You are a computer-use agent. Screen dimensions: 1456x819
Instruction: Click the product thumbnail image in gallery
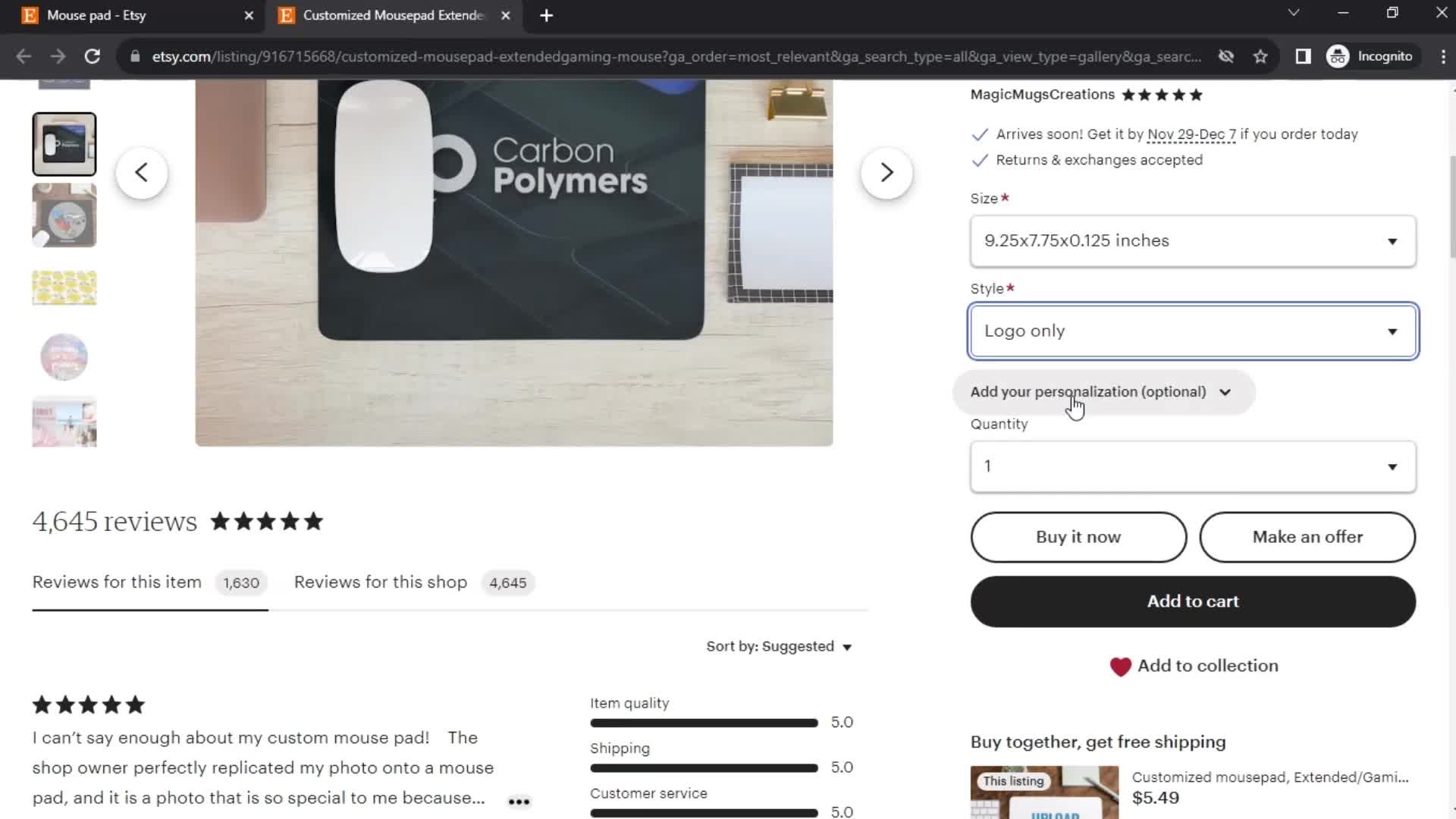(64, 143)
